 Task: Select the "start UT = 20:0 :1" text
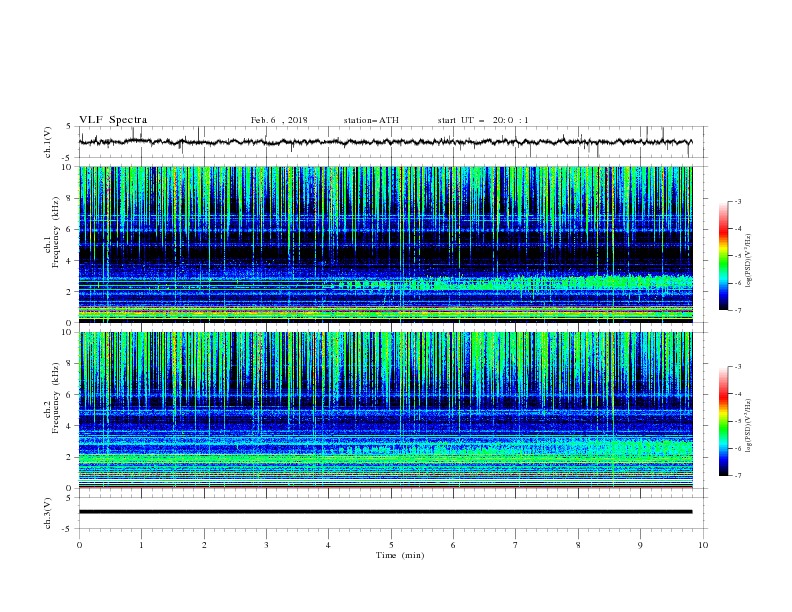[x=483, y=120]
